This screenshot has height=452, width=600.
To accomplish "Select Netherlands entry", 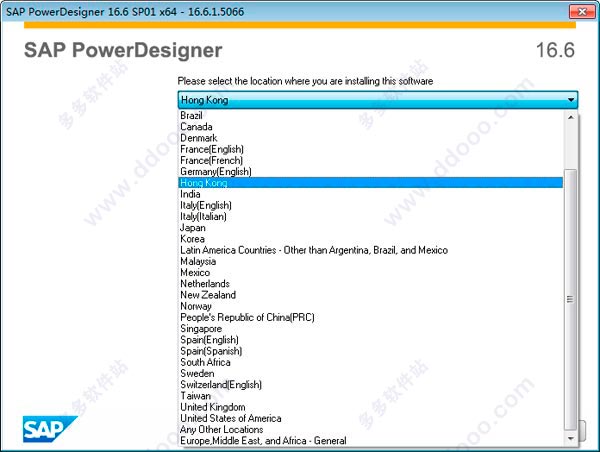I will coord(371,284).
